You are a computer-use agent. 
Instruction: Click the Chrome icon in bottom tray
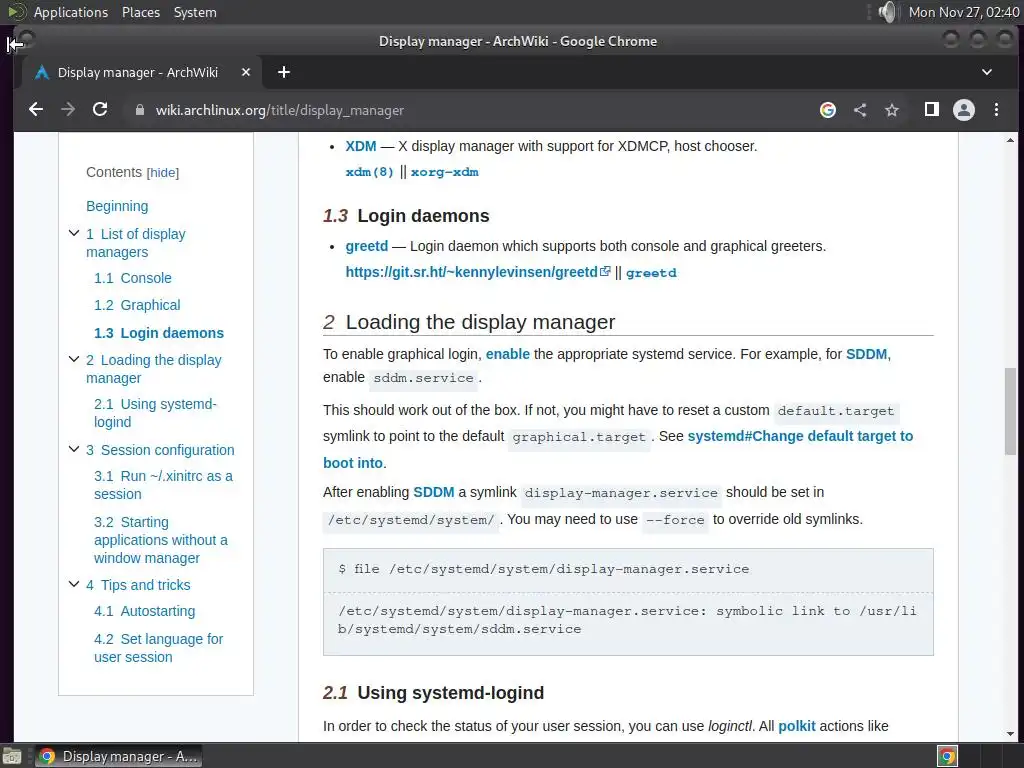[948, 756]
